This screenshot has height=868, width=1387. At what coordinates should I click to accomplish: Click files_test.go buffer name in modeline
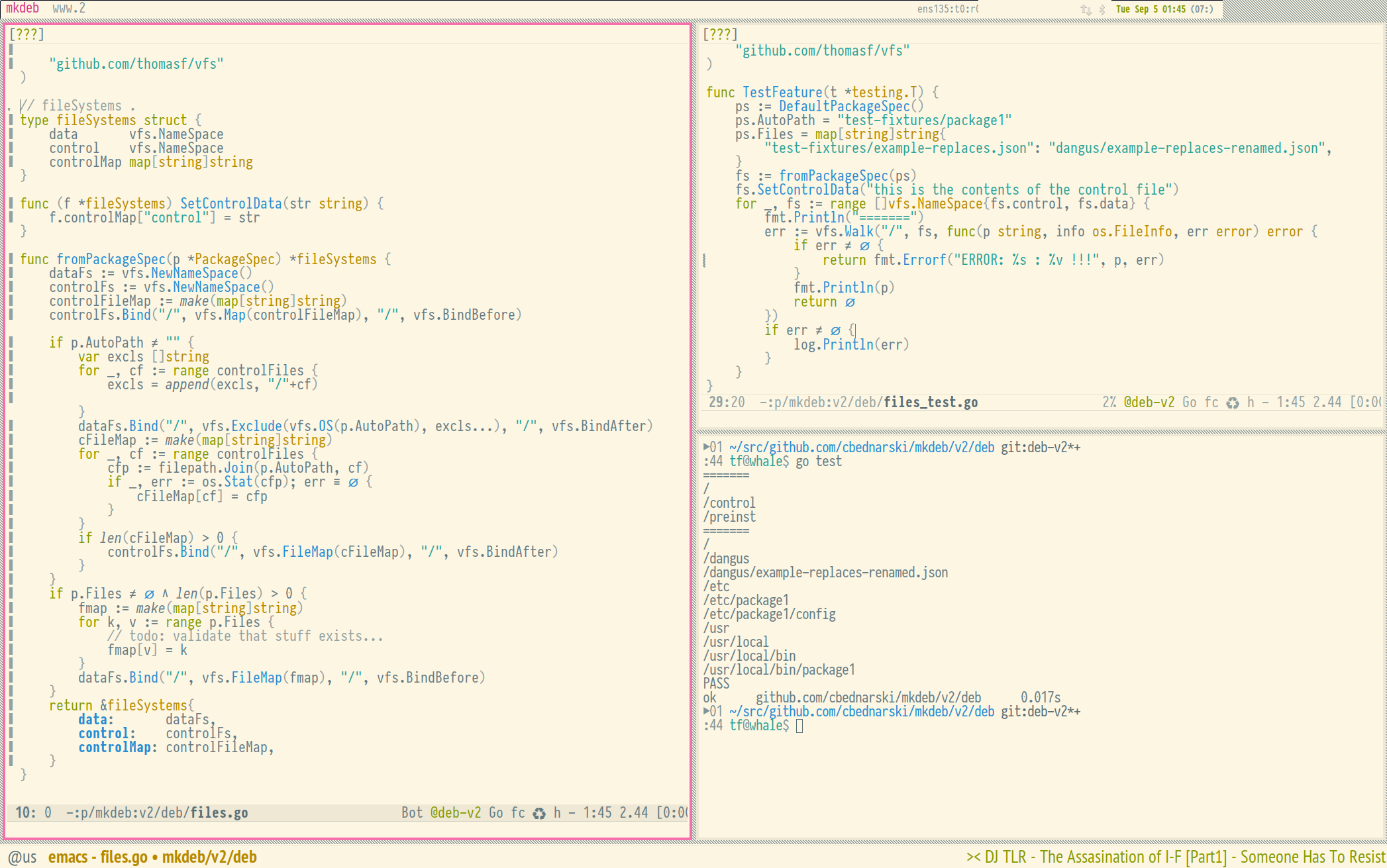930,402
